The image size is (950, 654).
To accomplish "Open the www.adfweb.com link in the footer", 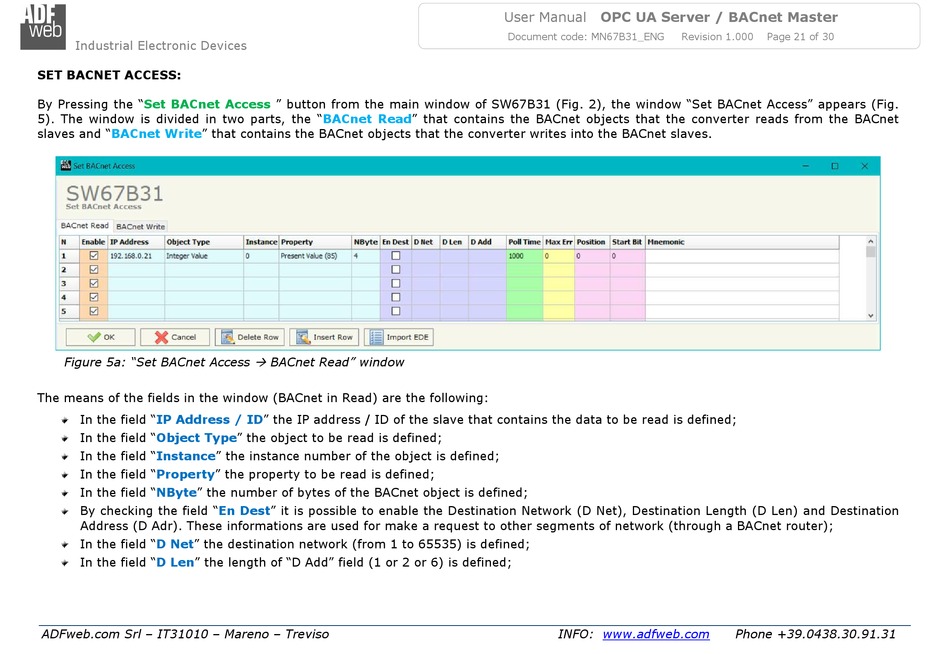I will [x=656, y=634].
